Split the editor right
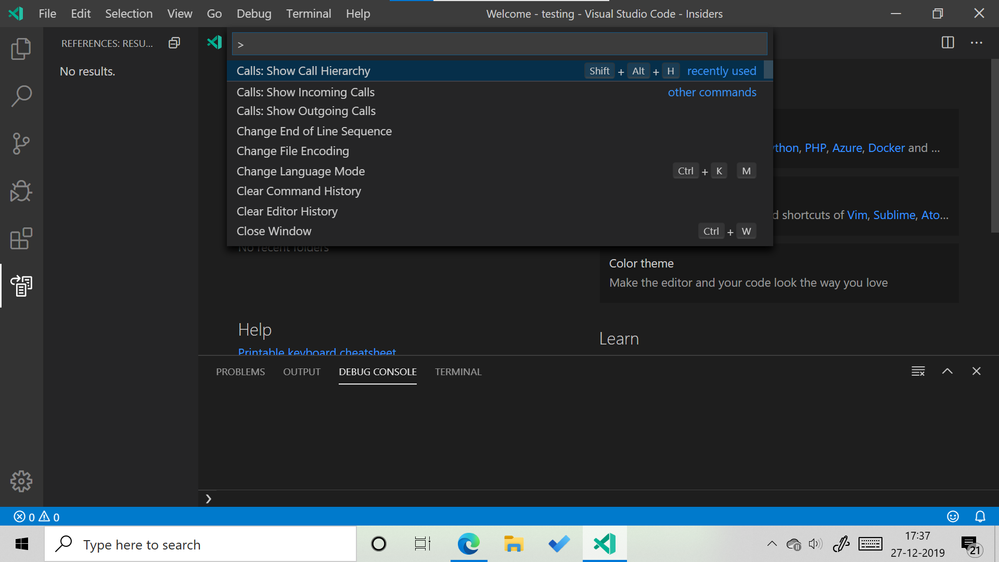The image size is (999, 562). point(947,43)
